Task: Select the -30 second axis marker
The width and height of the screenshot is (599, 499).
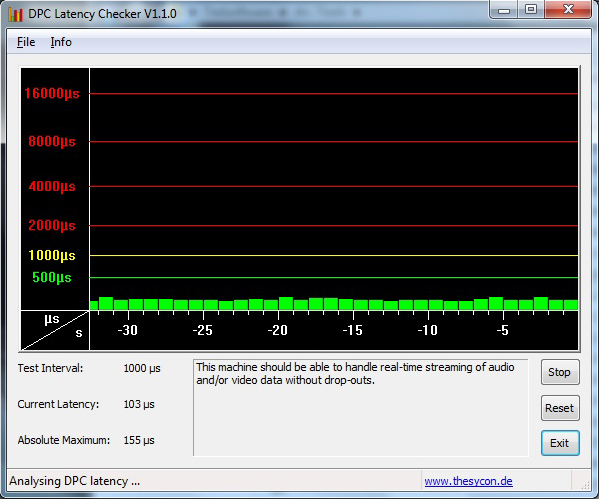Action: pyautogui.click(x=127, y=330)
